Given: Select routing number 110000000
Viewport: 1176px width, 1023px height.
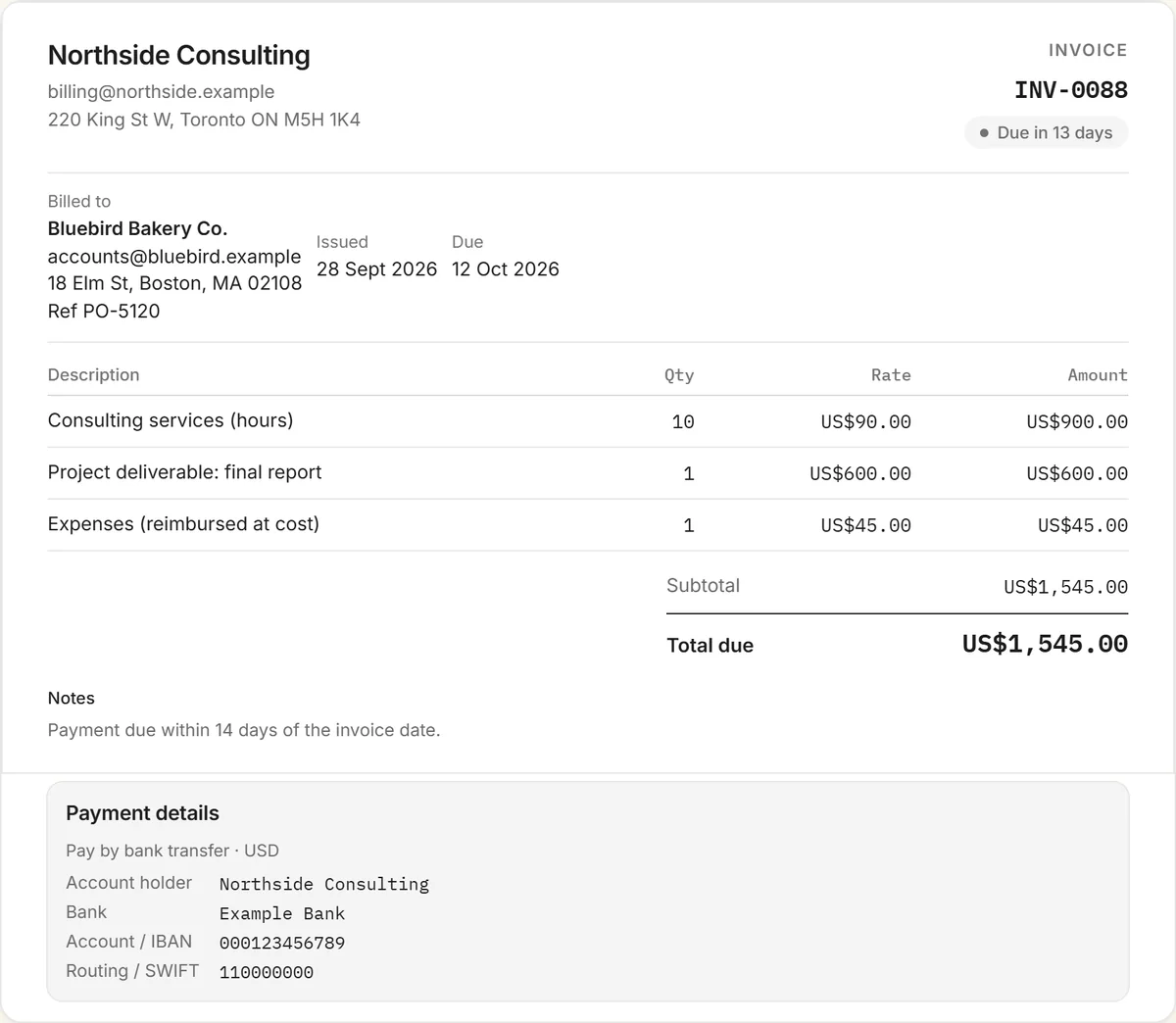Looking at the screenshot, I should pyautogui.click(x=267, y=972).
